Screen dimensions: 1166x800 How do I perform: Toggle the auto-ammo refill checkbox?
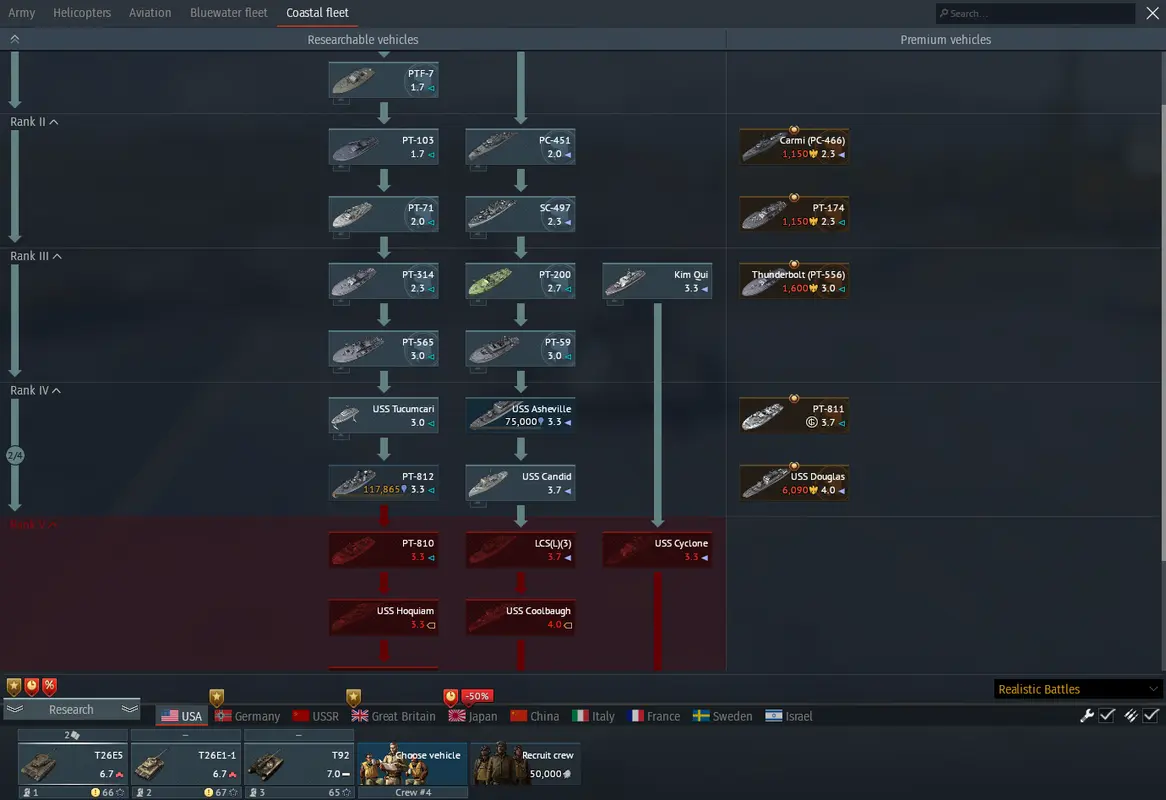coord(1151,715)
